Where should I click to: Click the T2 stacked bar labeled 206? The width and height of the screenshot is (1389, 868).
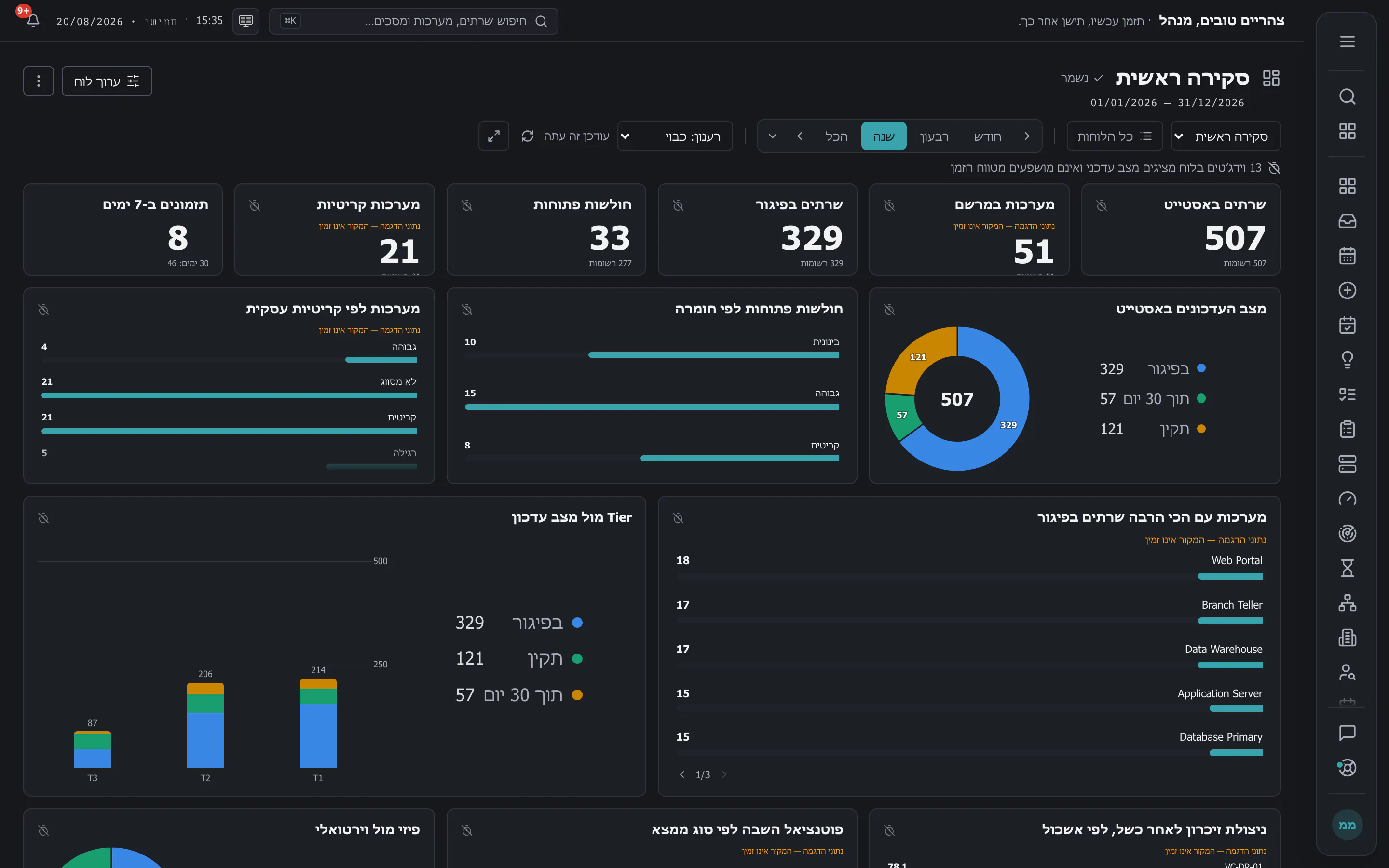pyautogui.click(x=205, y=725)
